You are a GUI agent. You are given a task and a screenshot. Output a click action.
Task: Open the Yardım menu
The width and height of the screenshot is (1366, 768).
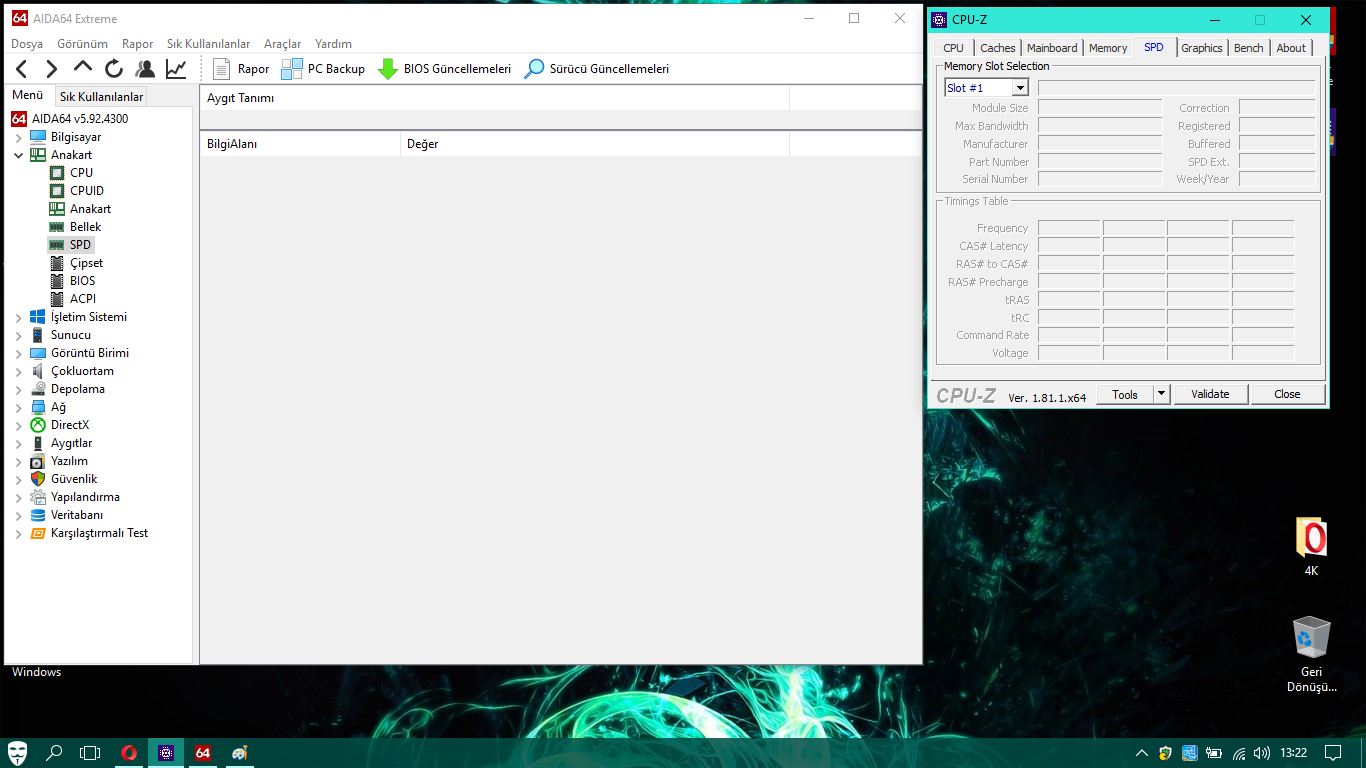pos(333,44)
